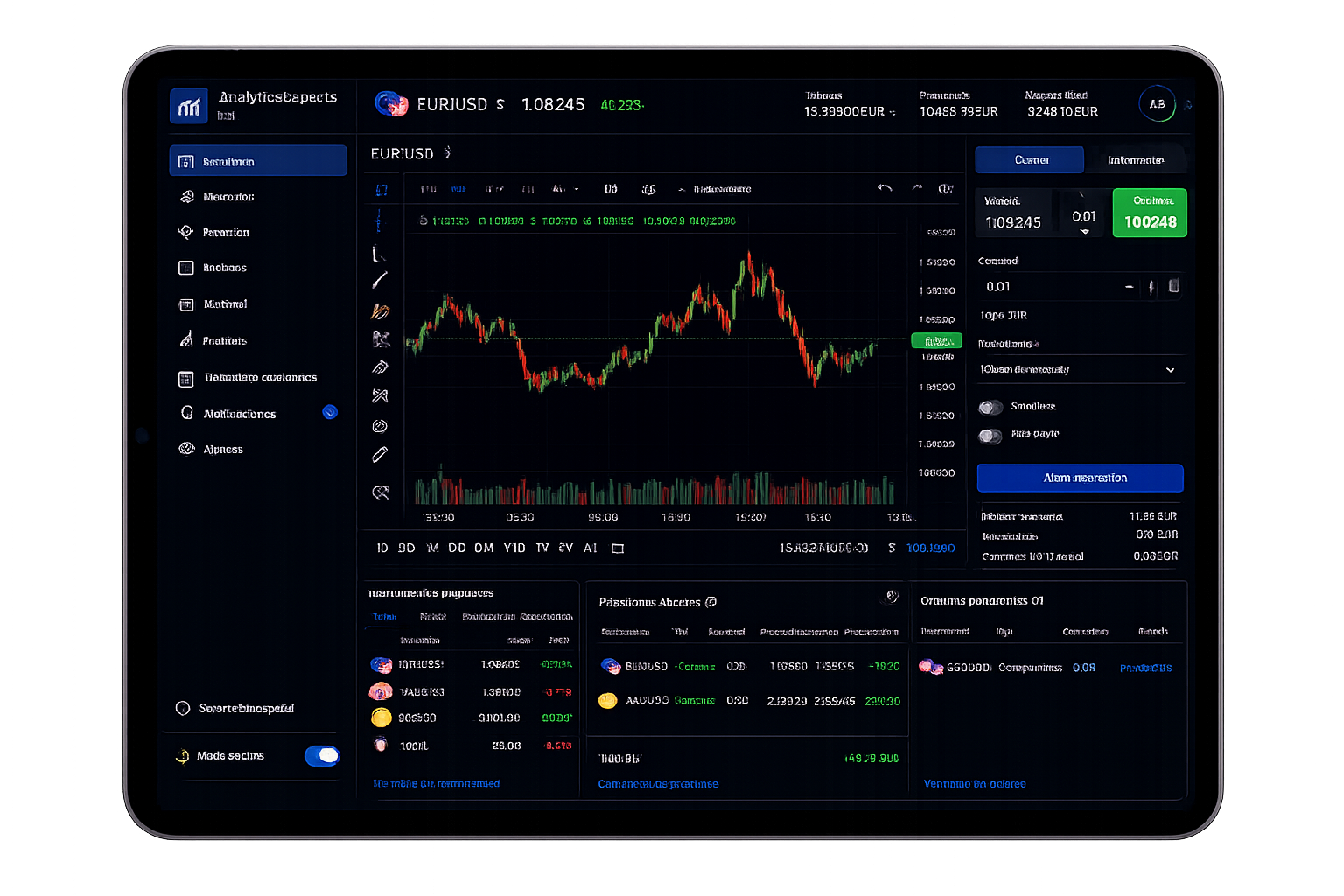This screenshot has height=896, width=1344.
Task: Select the blue highlighted timeframe in chart toolbar
Action: coord(458,189)
